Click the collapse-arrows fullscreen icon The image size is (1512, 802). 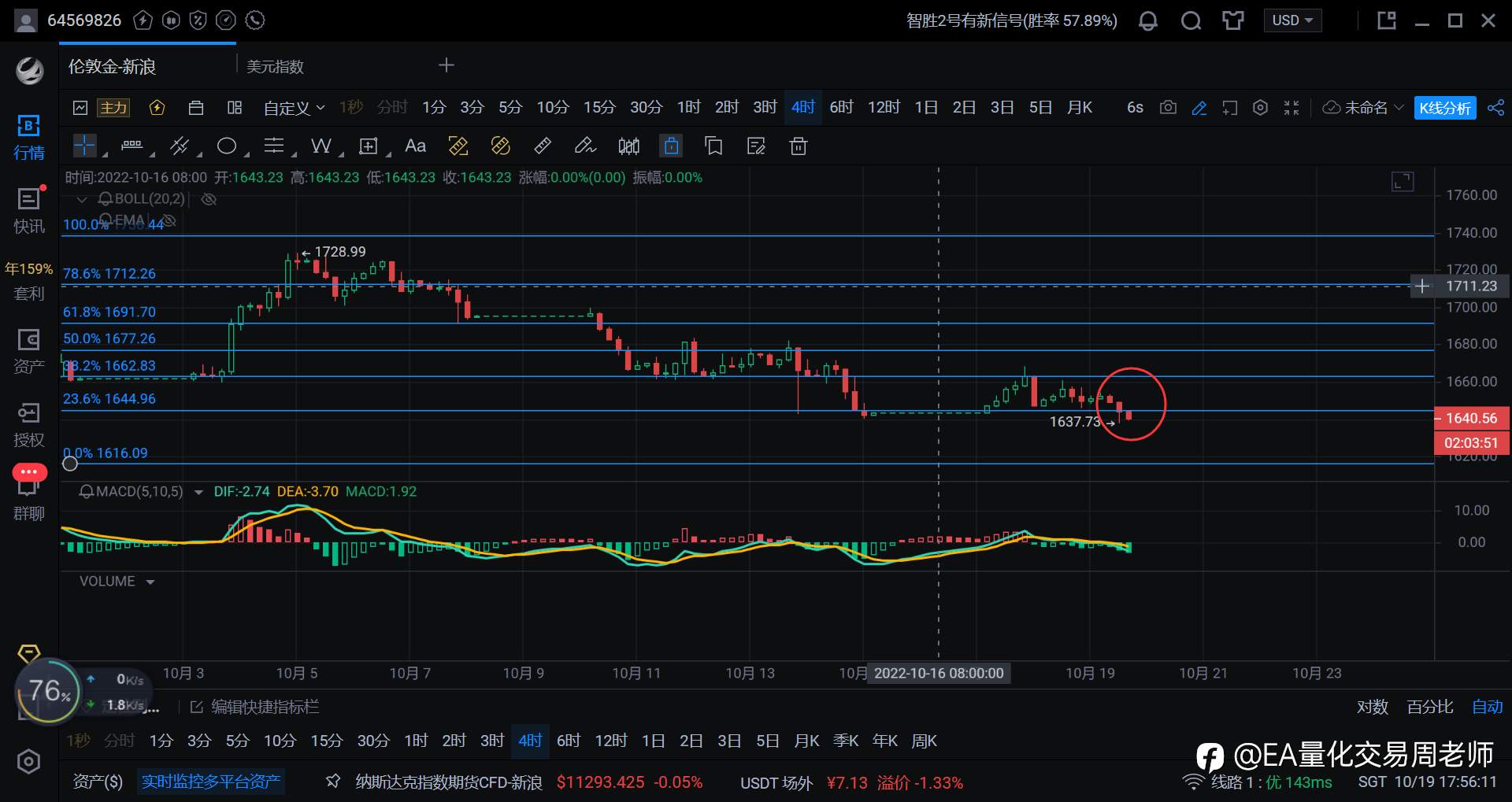click(x=1291, y=107)
